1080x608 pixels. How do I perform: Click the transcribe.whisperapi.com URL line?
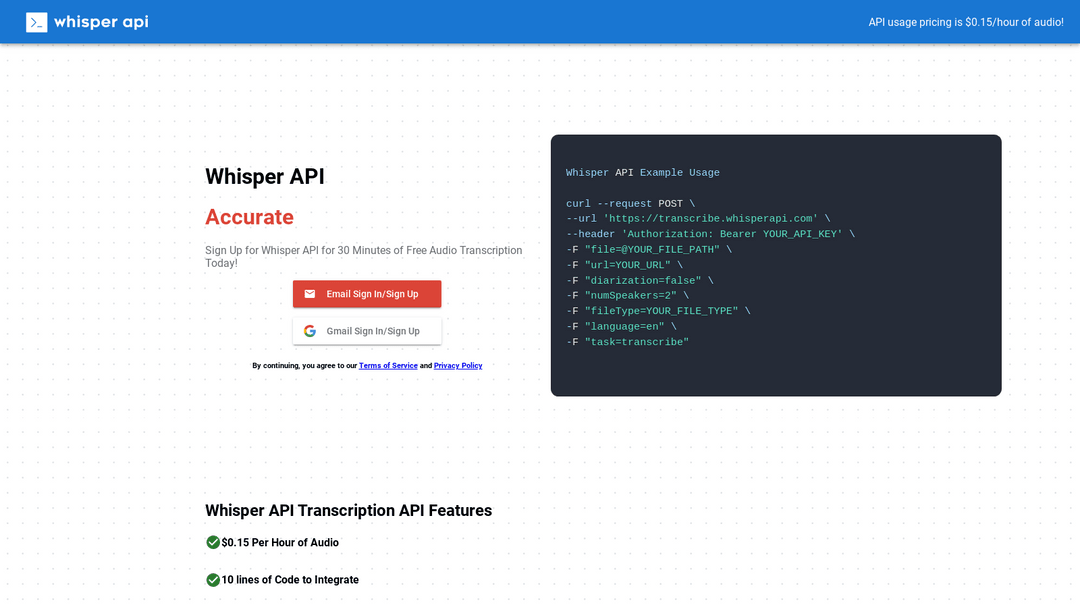tap(698, 219)
